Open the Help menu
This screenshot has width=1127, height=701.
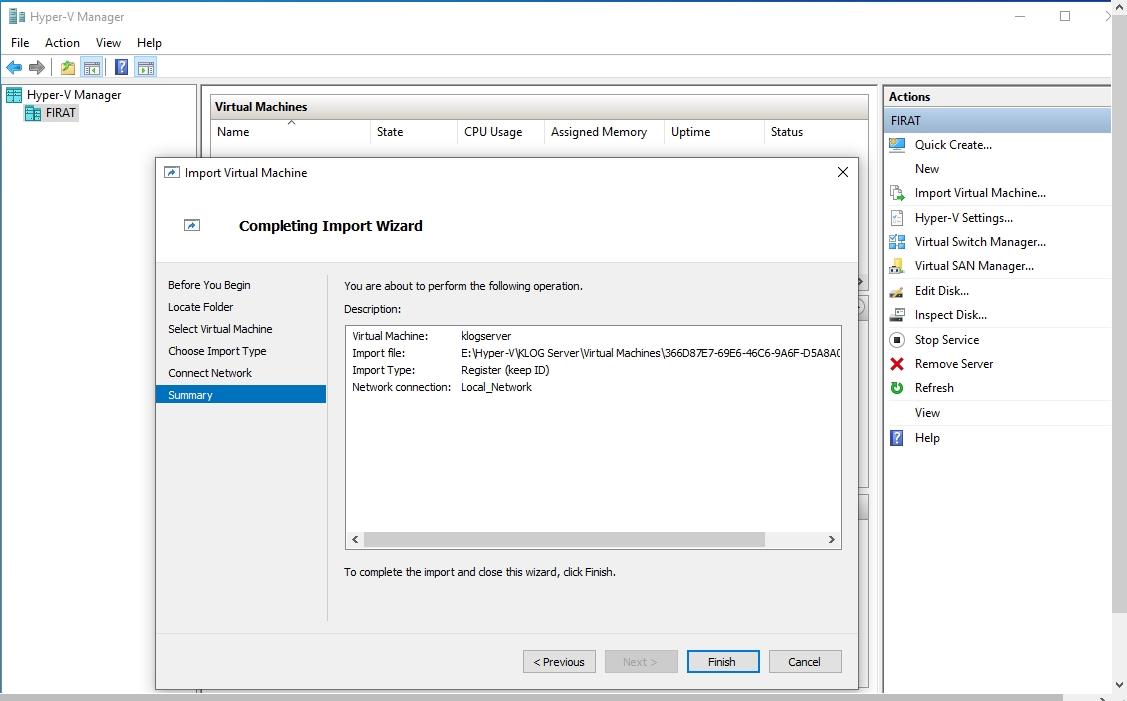click(149, 42)
